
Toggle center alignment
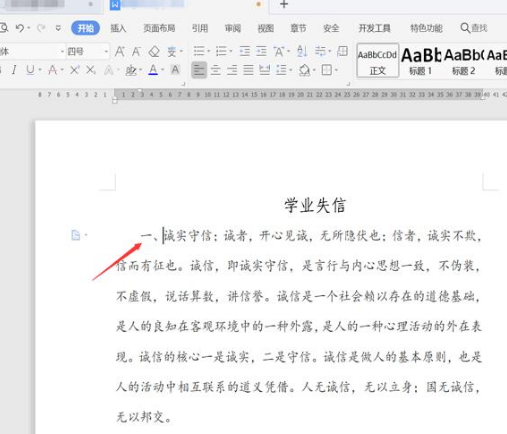[216, 70]
